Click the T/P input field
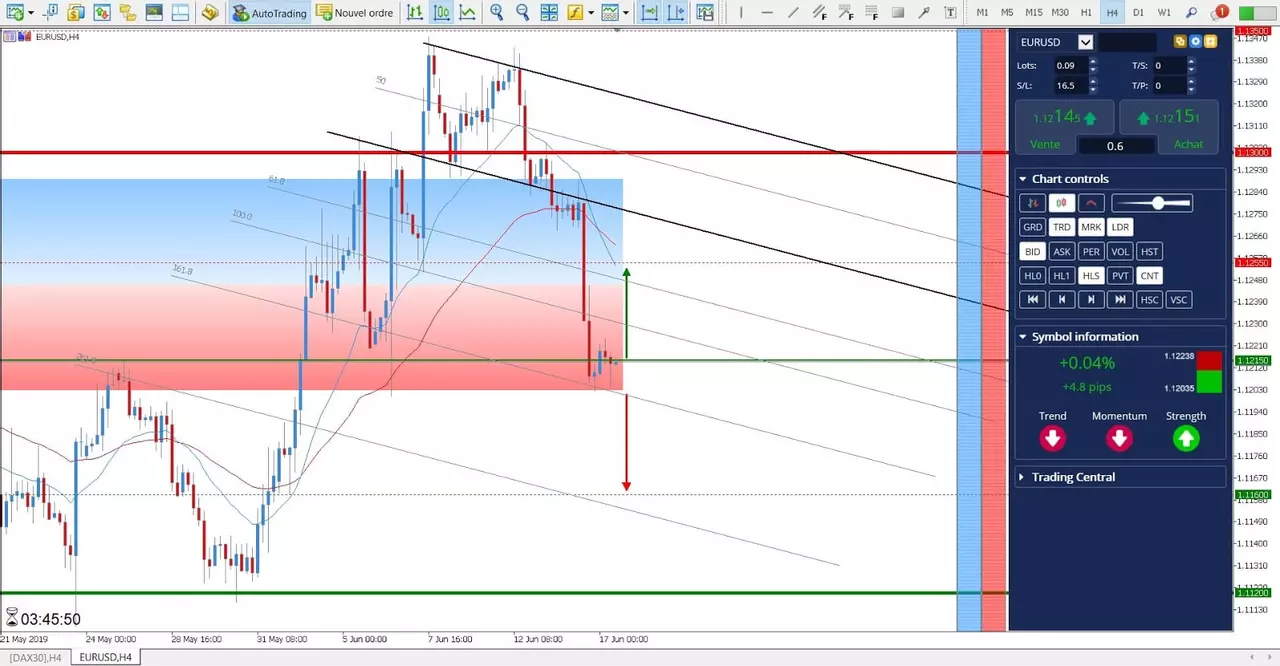 (x=1168, y=86)
